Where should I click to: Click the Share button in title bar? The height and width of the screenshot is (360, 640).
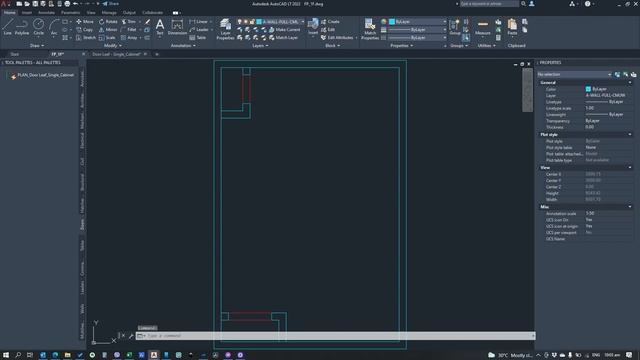click(110, 4)
